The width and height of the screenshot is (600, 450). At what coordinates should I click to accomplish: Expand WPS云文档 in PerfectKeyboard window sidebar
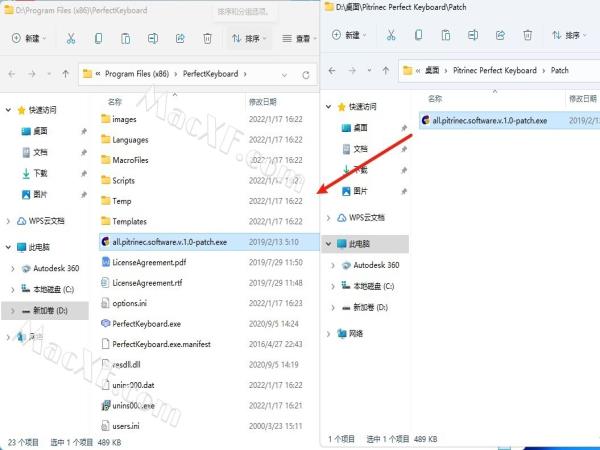click(x=8, y=221)
